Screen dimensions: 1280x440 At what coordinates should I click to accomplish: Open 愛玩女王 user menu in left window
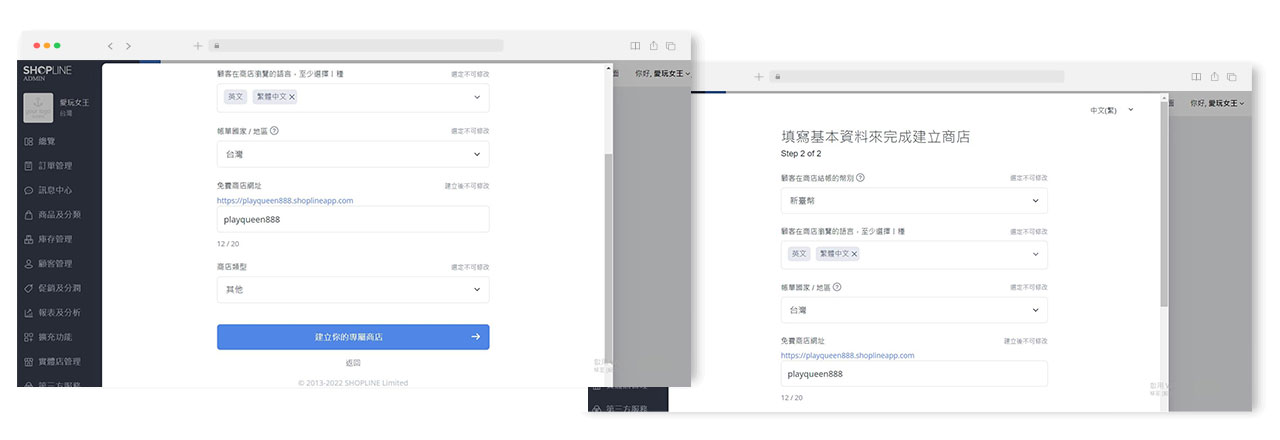point(663,74)
